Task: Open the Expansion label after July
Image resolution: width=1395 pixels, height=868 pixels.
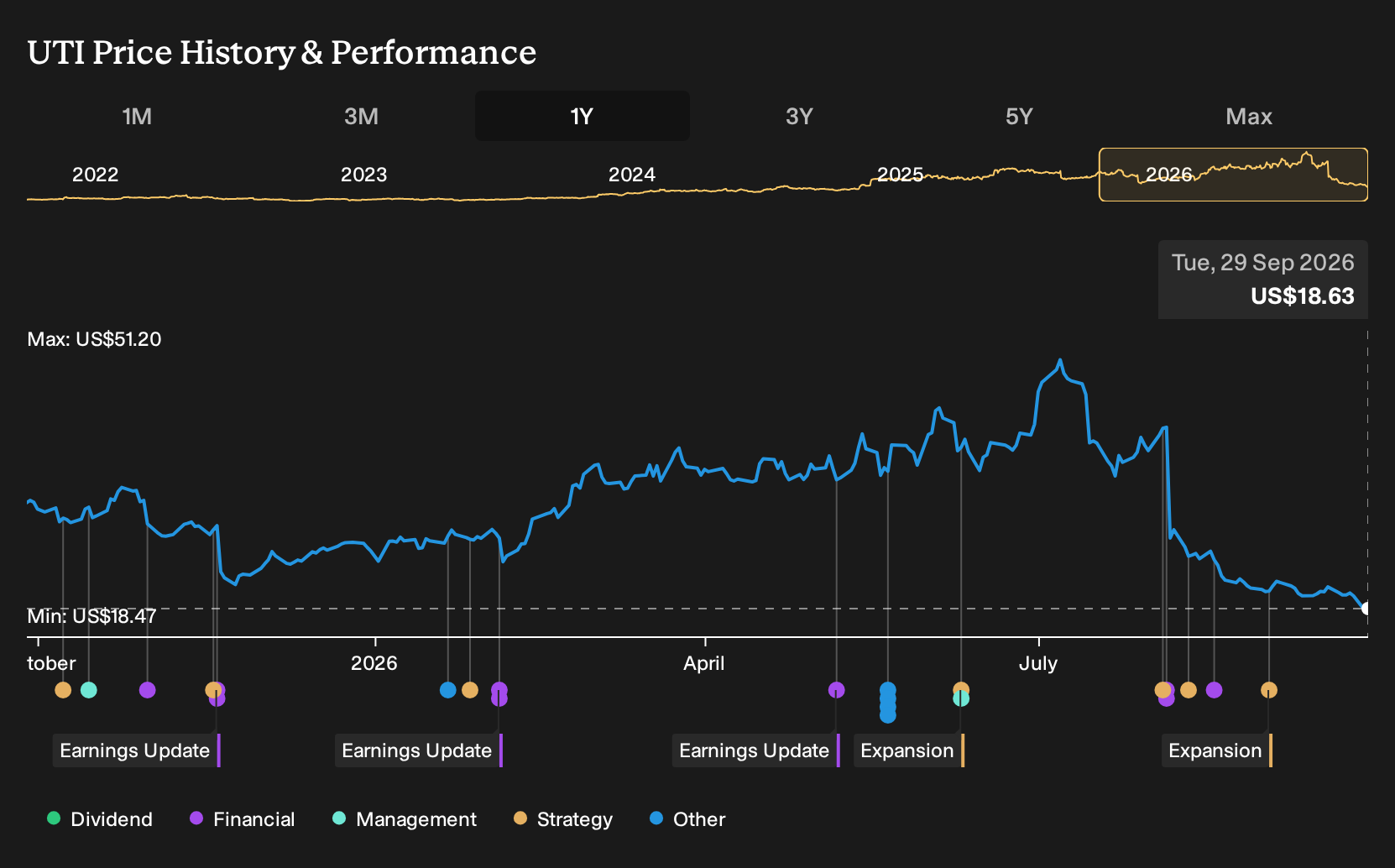Action: (1217, 750)
